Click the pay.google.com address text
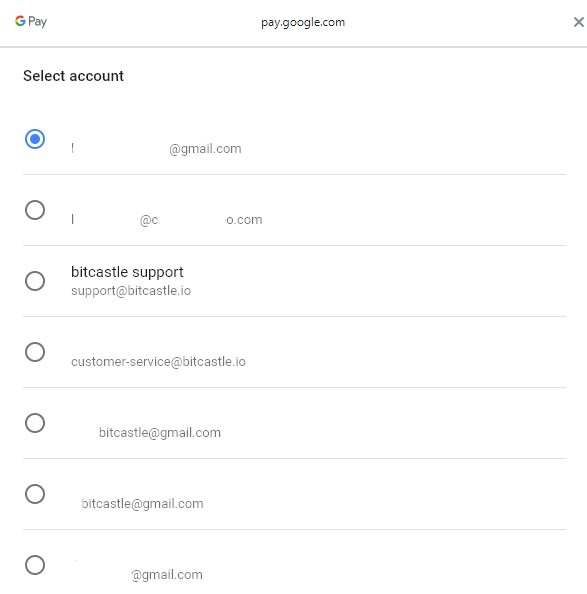Screen dimensions: 587x594 tap(303, 22)
